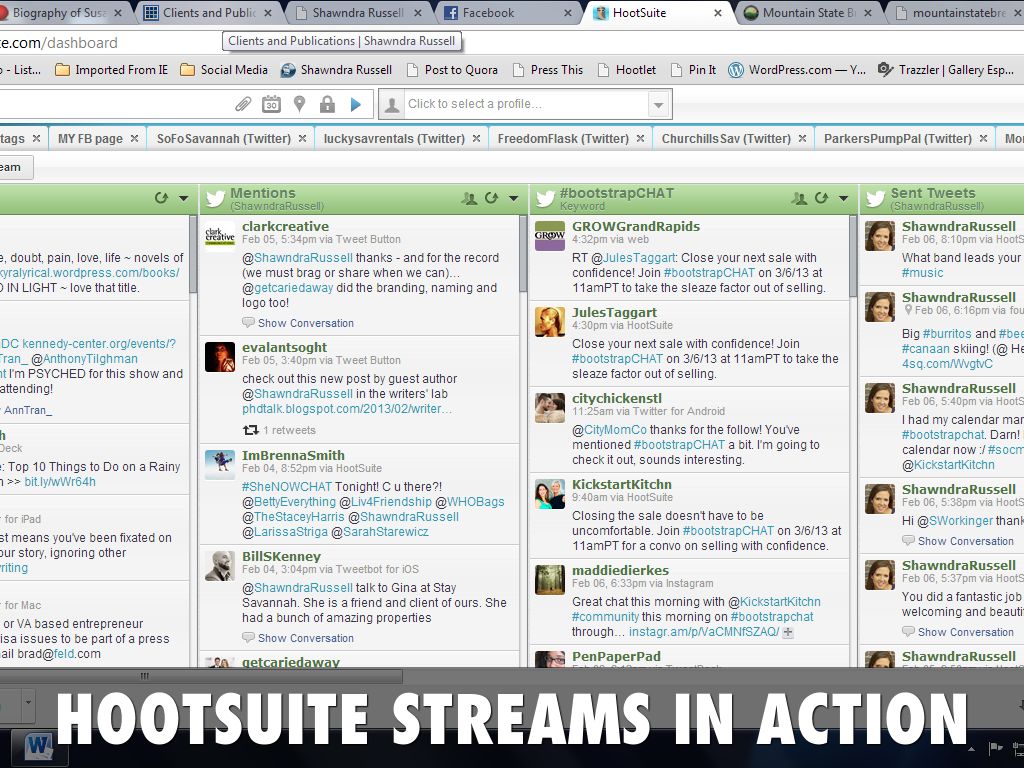This screenshot has width=1024, height=768.
Task: Open the scheduling calendar icon
Action: point(271,104)
